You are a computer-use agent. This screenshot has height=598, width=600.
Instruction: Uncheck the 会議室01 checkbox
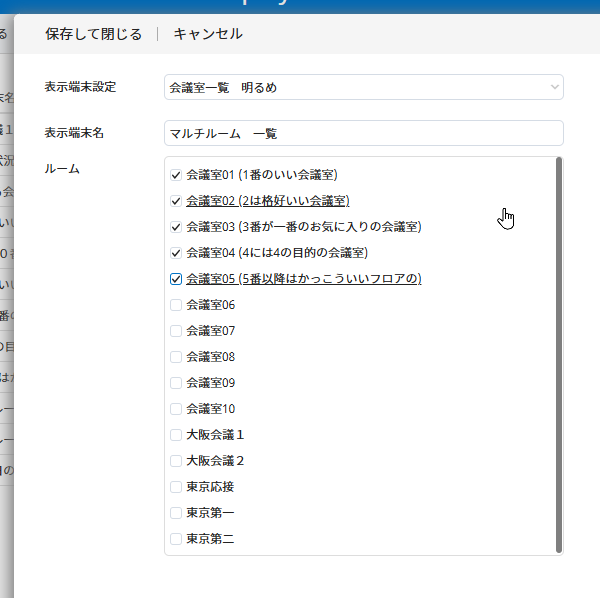click(176, 175)
